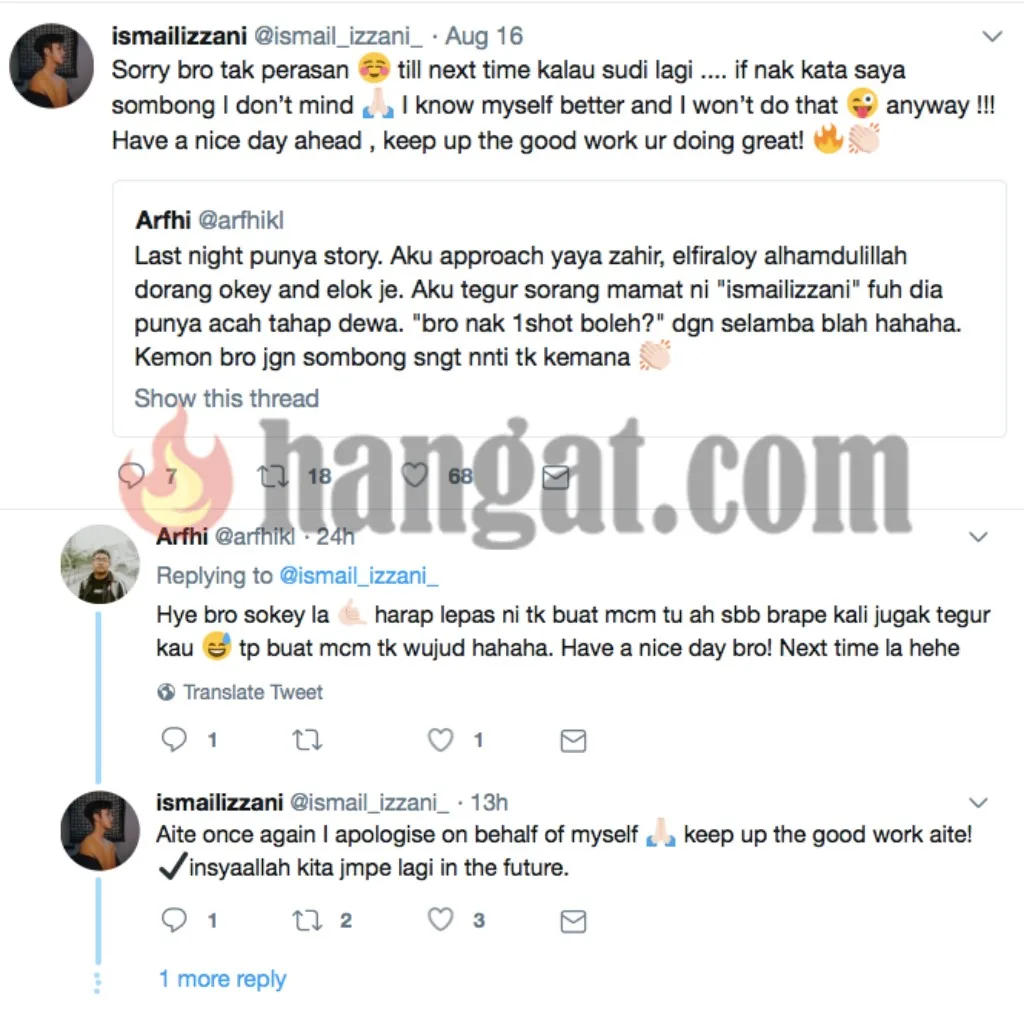Message ismailizzani's 13h tweet via envelope icon

point(573,921)
